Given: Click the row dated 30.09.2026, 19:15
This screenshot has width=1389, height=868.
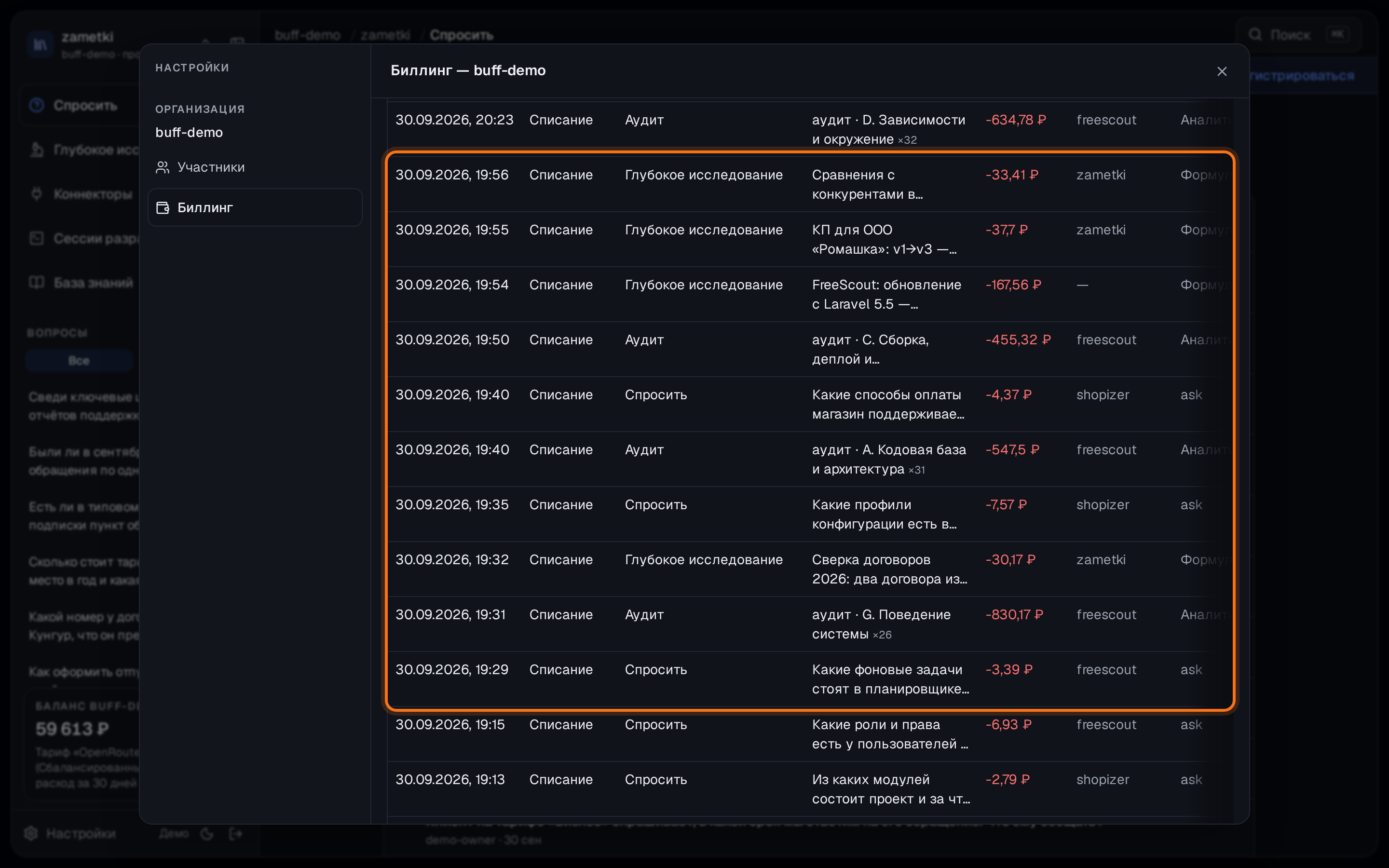Looking at the screenshot, I should click(810, 734).
